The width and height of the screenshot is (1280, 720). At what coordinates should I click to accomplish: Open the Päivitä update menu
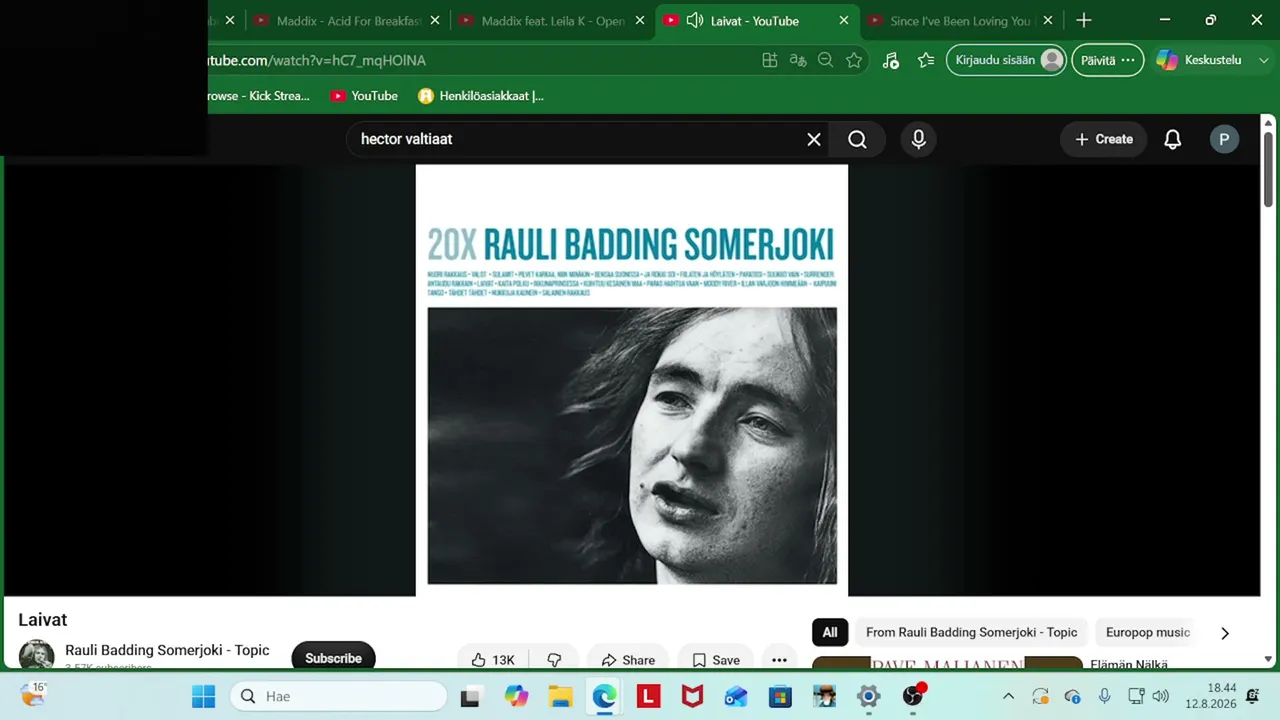tap(1108, 60)
